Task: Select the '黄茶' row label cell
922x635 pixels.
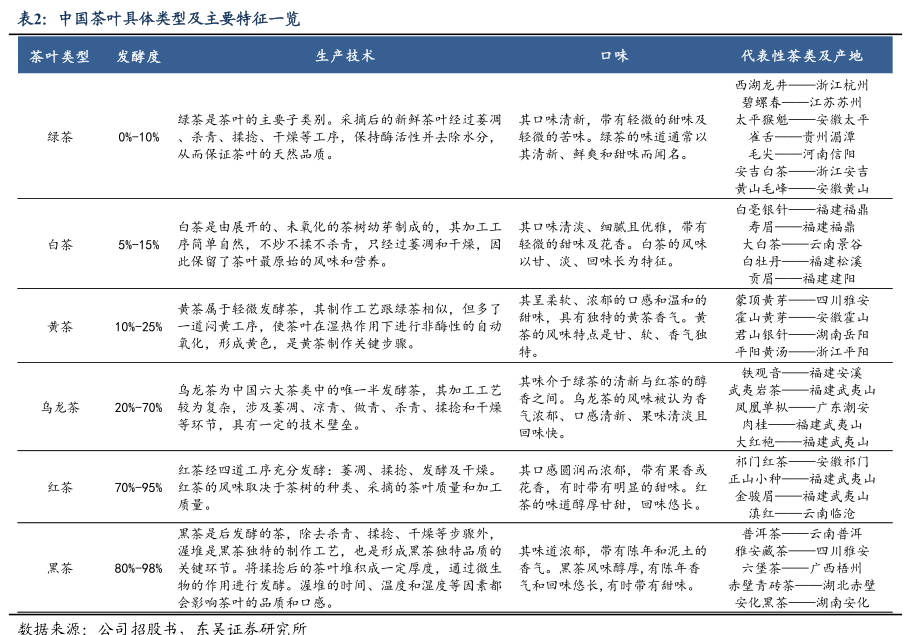Action: [59, 327]
